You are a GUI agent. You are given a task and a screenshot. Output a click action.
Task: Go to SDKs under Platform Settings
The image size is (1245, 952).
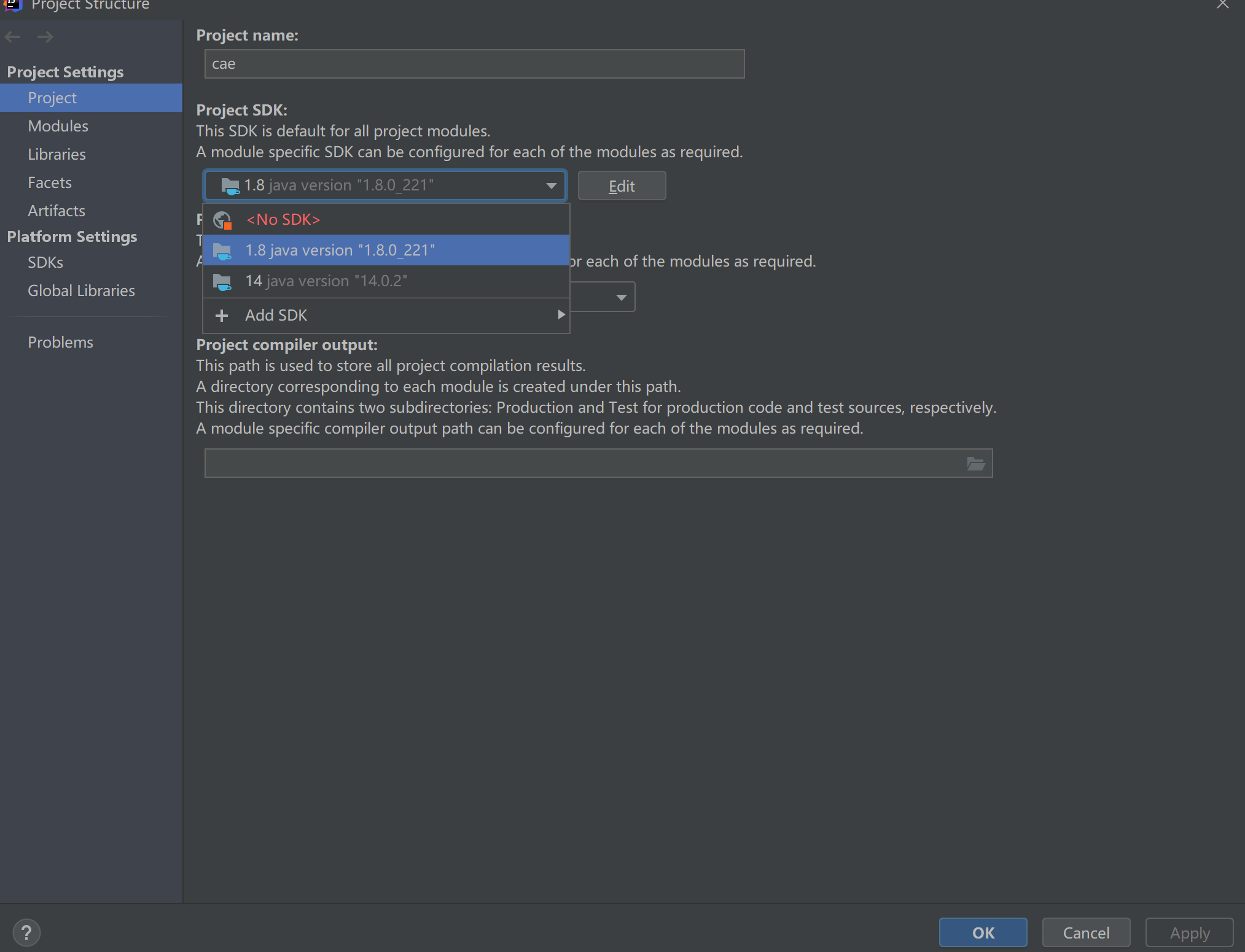[45, 263]
